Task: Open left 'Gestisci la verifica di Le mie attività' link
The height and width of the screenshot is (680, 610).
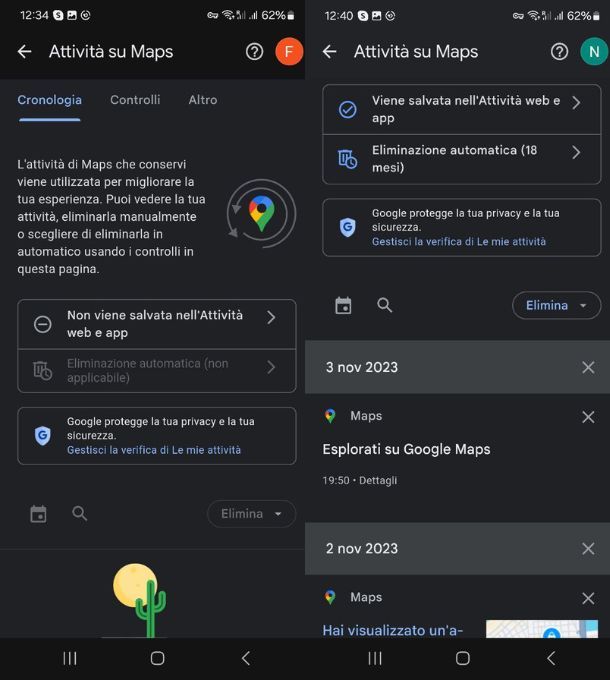Action: click(153, 450)
